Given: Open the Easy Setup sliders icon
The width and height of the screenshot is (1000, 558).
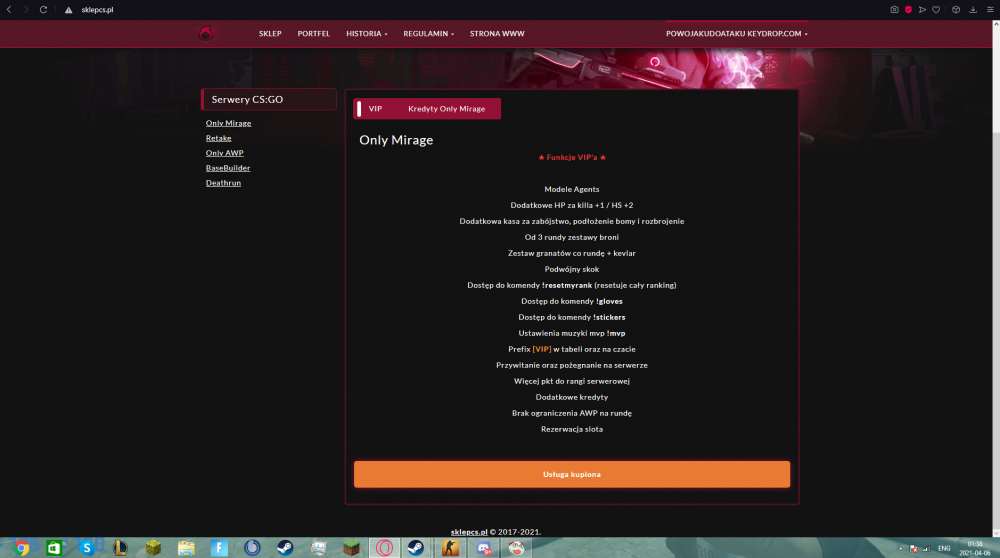Looking at the screenshot, I should pos(990,10).
